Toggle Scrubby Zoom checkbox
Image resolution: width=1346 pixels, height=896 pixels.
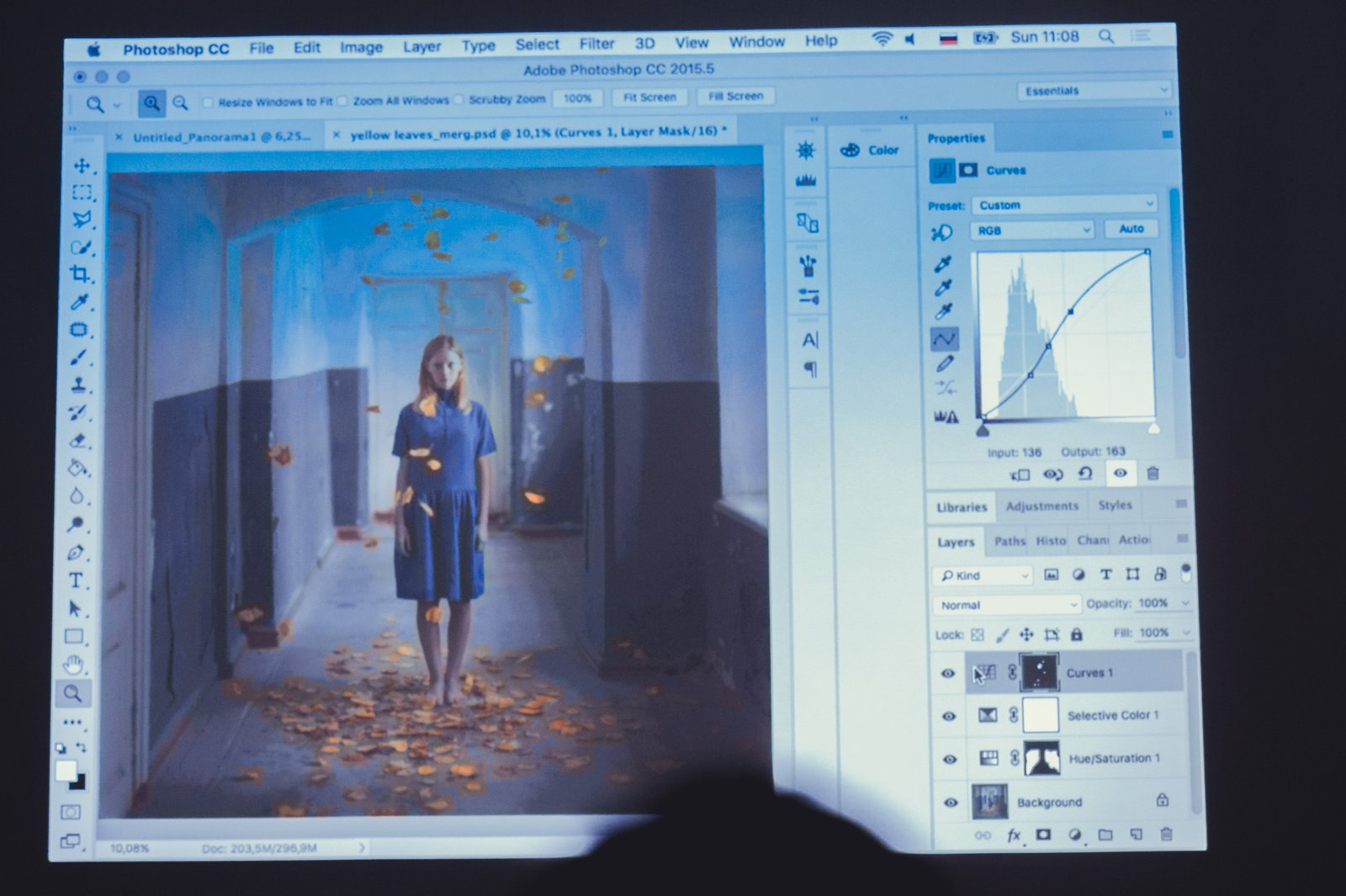point(458,99)
